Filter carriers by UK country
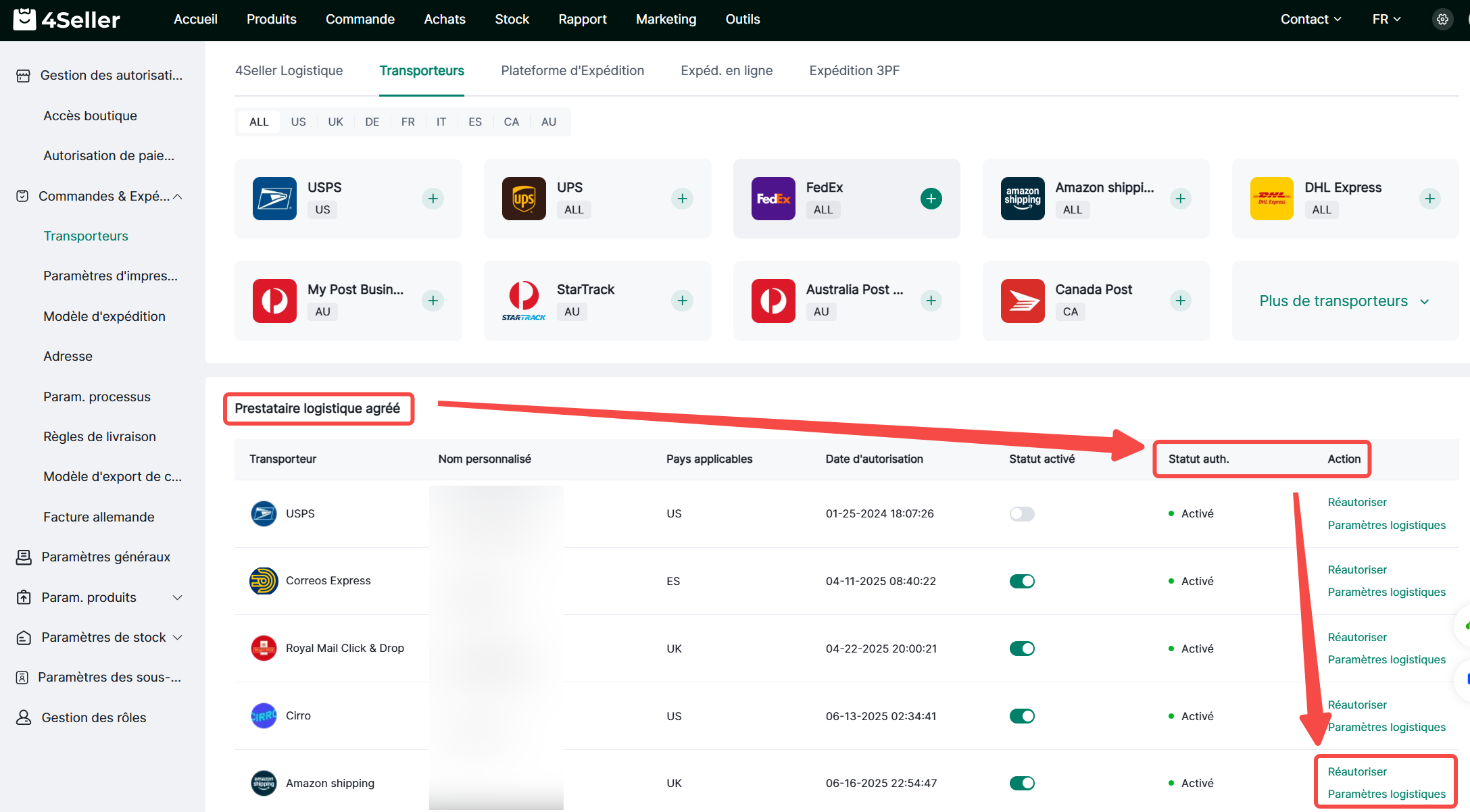The height and width of the screenshot is (812, 1470). [x=335, y=122]
